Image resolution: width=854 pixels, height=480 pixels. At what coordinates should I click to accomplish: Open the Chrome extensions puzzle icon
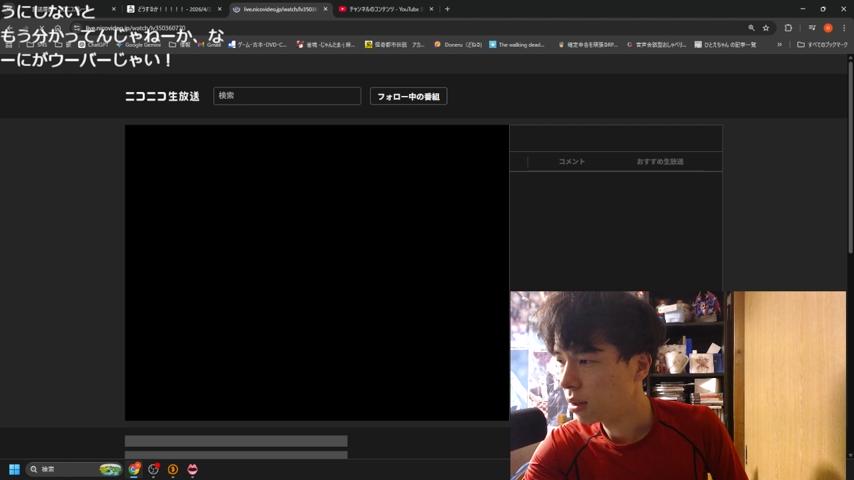coord(788,28)
